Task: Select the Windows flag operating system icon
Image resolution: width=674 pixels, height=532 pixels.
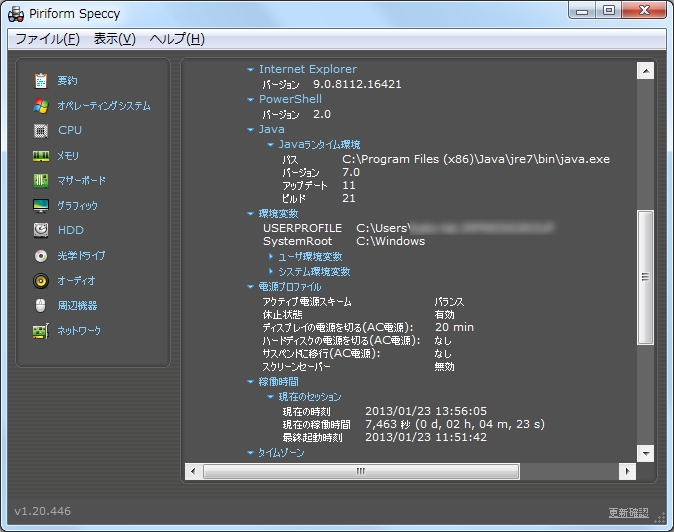Action: [41, 106]
